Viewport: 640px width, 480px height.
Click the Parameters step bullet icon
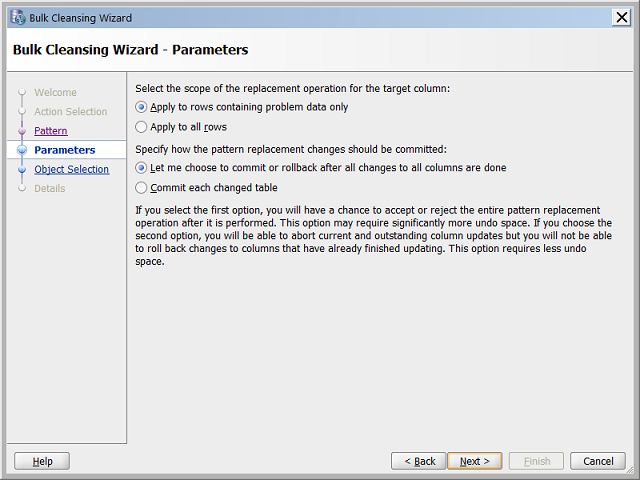point(21,150)
